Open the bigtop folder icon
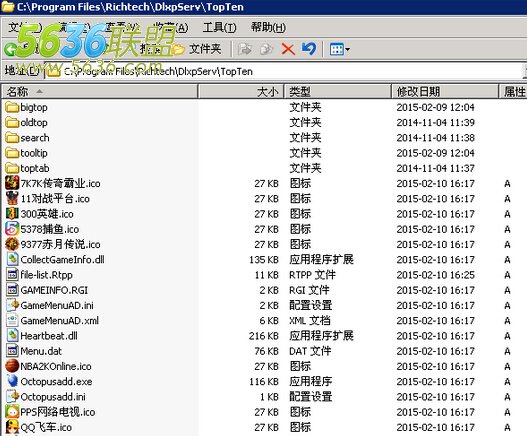 (x=12, y=108)
